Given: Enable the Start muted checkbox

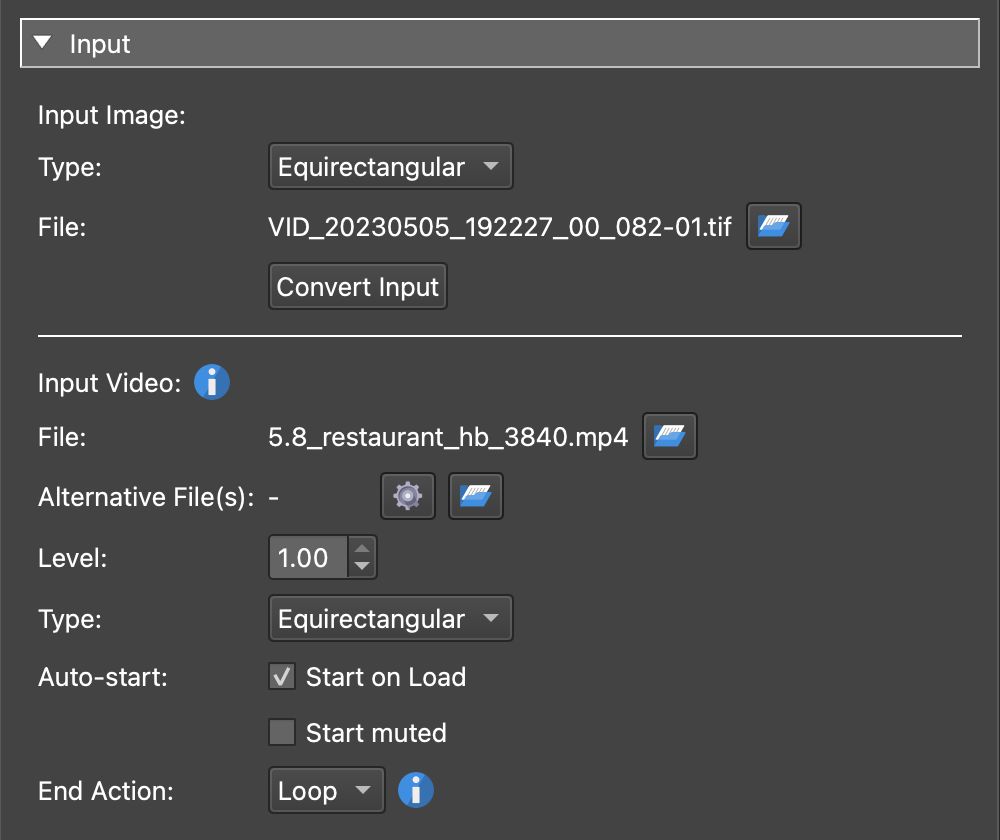Looking at the screenshot, I should point(281,733).
